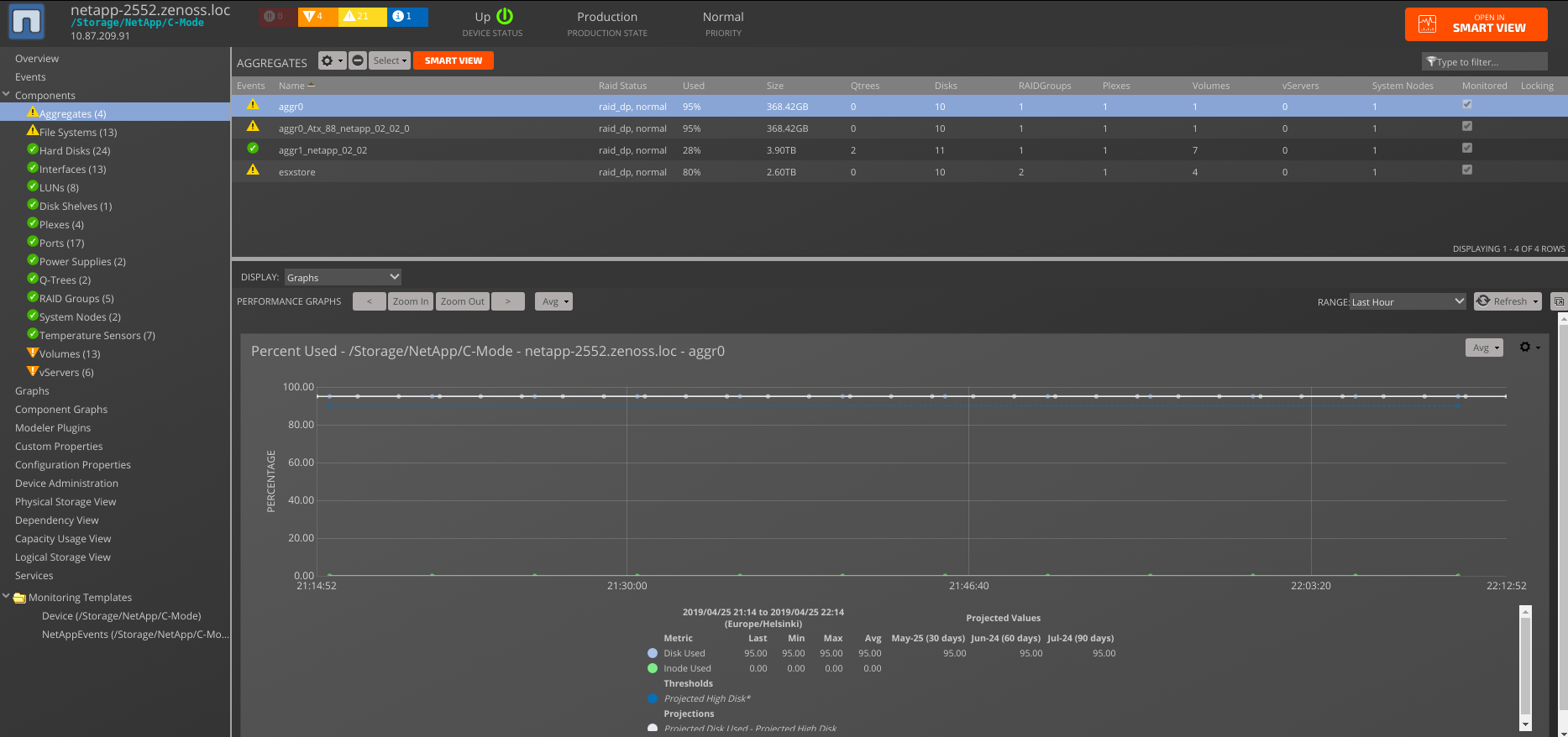Toggle the Monitored checkbox for aggr0
The height and width of the screenshot is (737, 1568).
[1467, 105]
